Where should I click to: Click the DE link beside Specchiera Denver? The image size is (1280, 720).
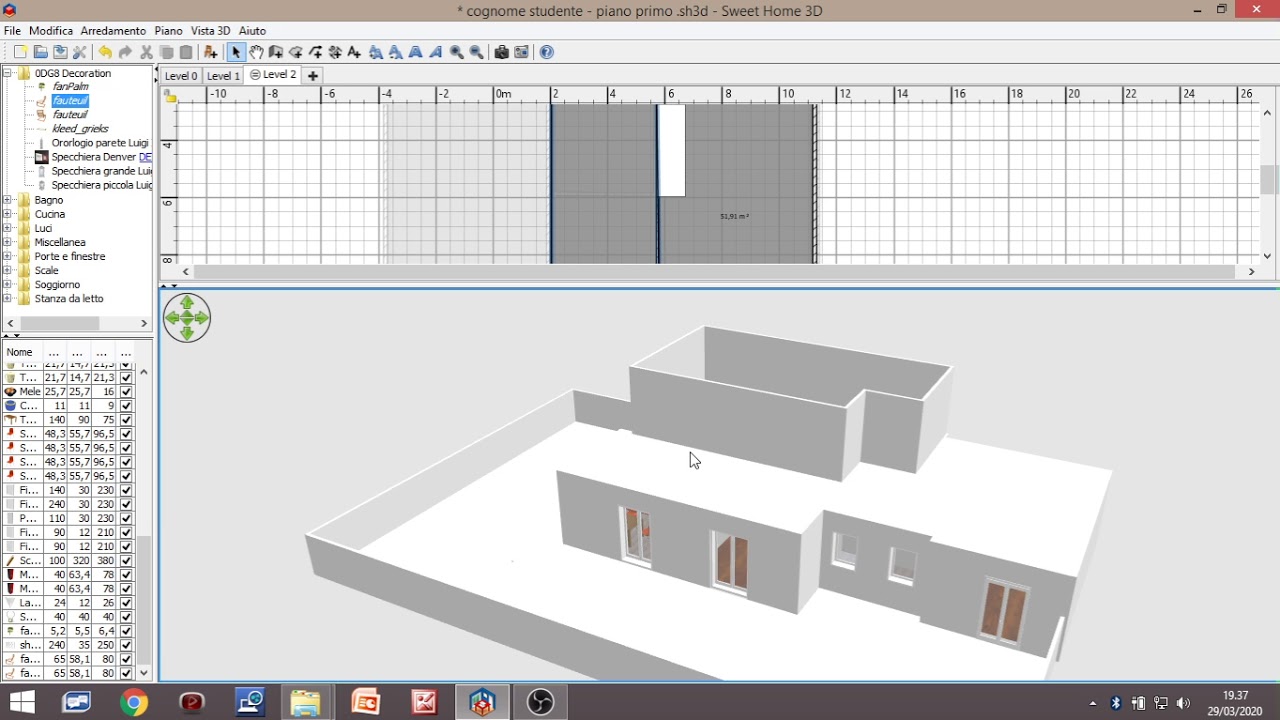pyautogui.click(x=145, y=157)
